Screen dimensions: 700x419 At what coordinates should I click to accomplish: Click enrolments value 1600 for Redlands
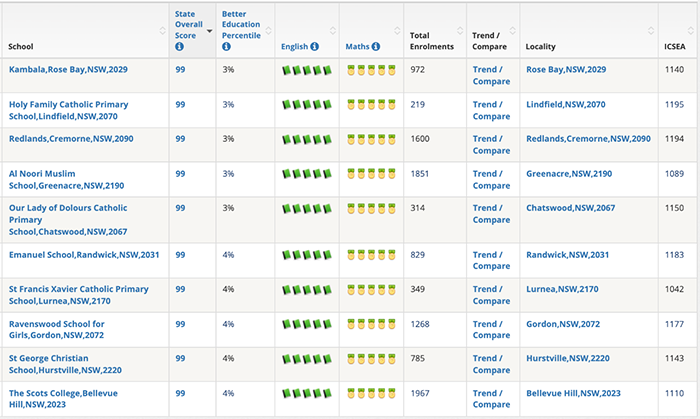[420, 139]
